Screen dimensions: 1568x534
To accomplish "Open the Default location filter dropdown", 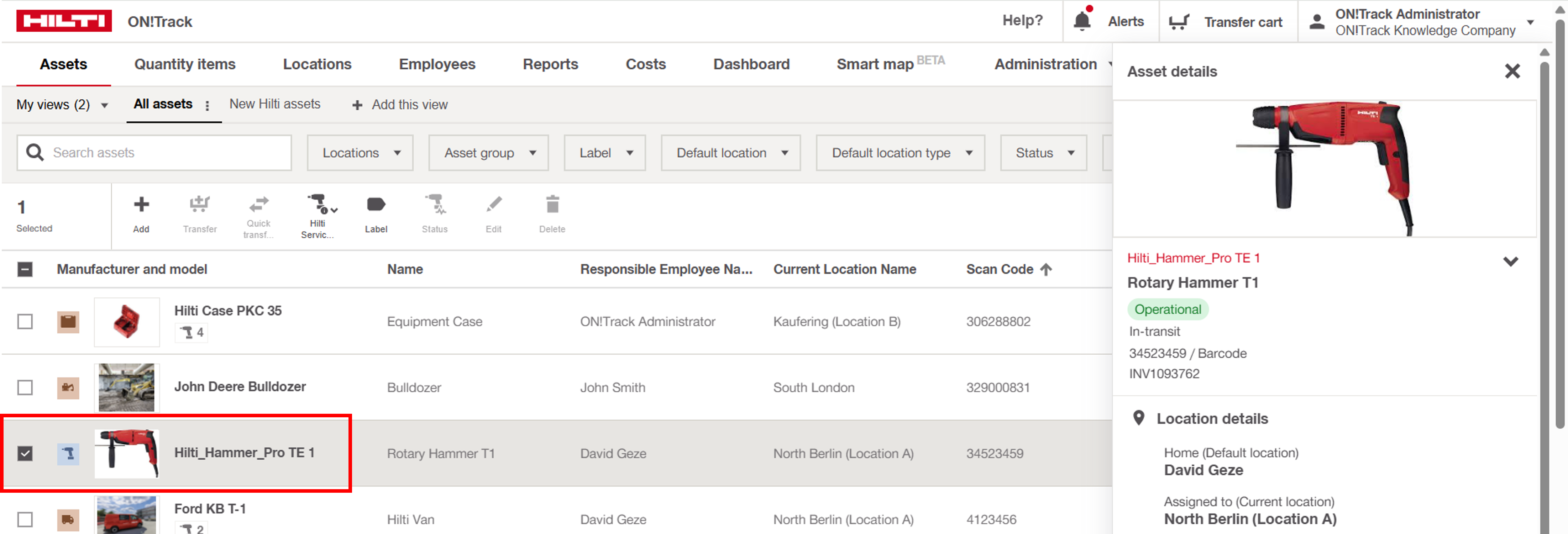I will pos(731,153).
